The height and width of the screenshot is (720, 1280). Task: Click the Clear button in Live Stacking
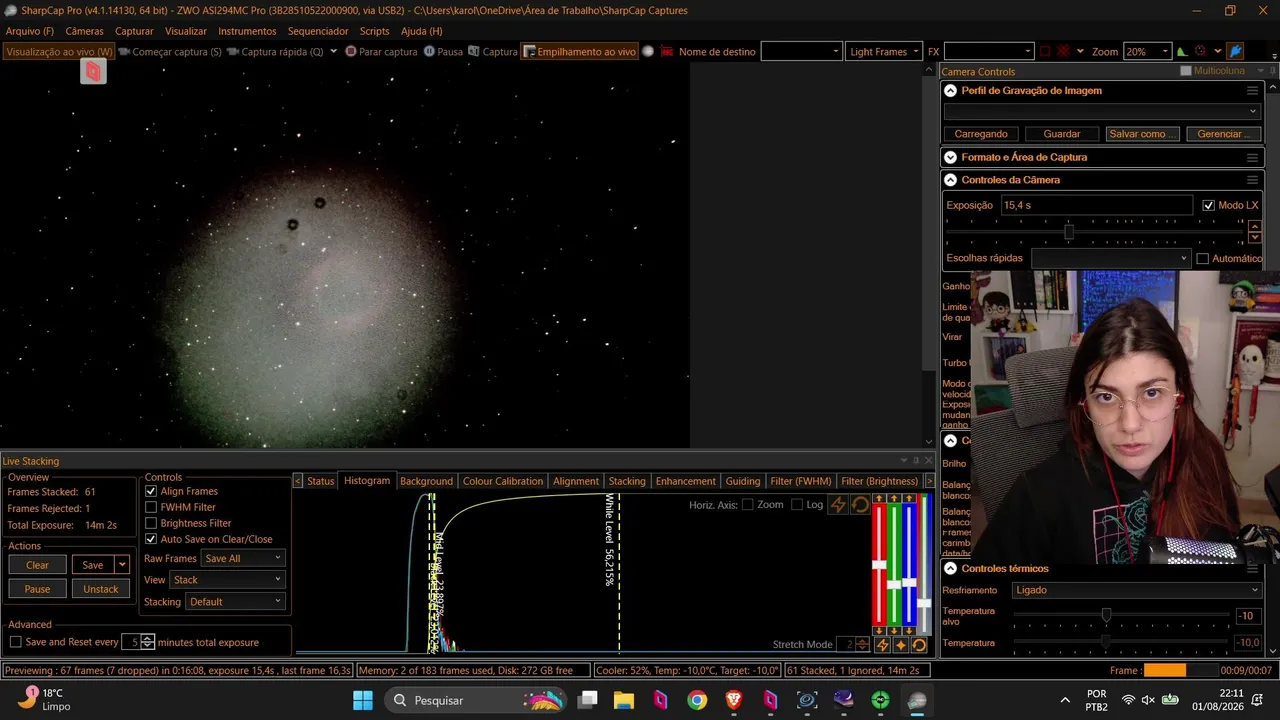(37, 565)
